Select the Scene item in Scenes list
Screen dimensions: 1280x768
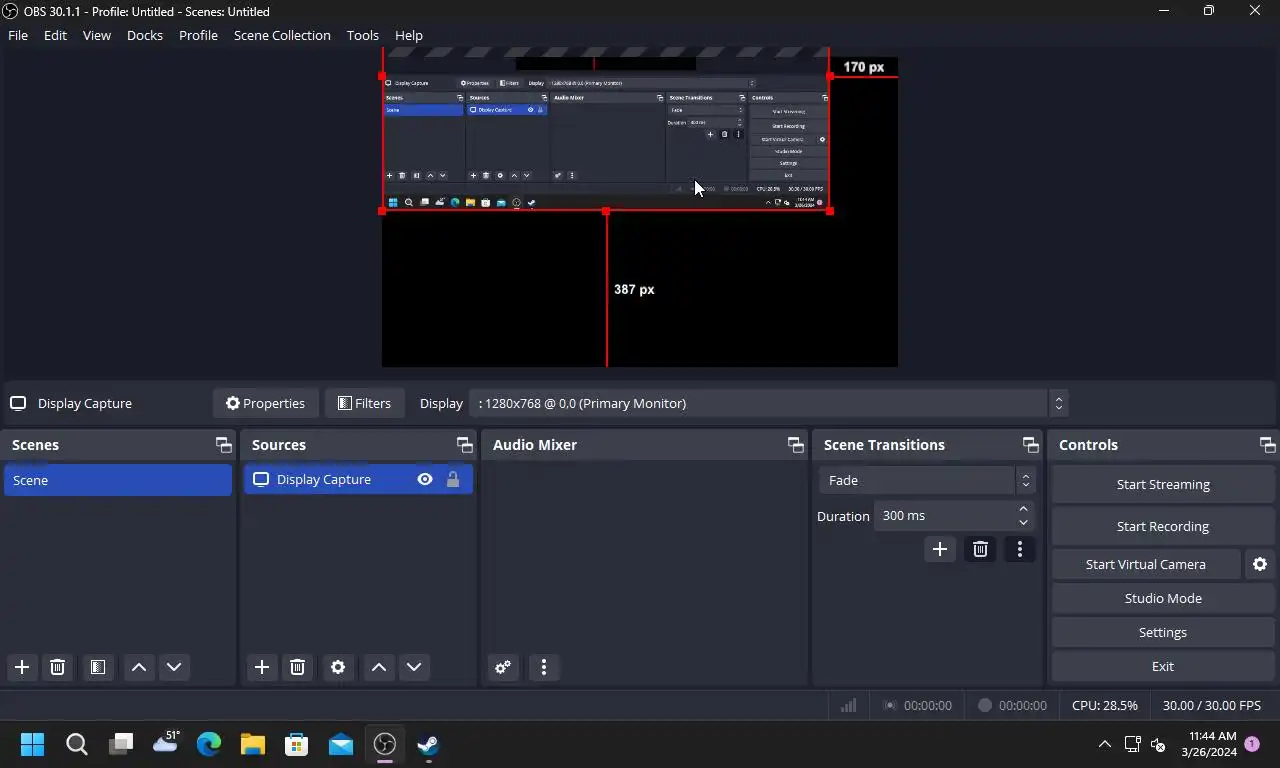pos(118,480)
